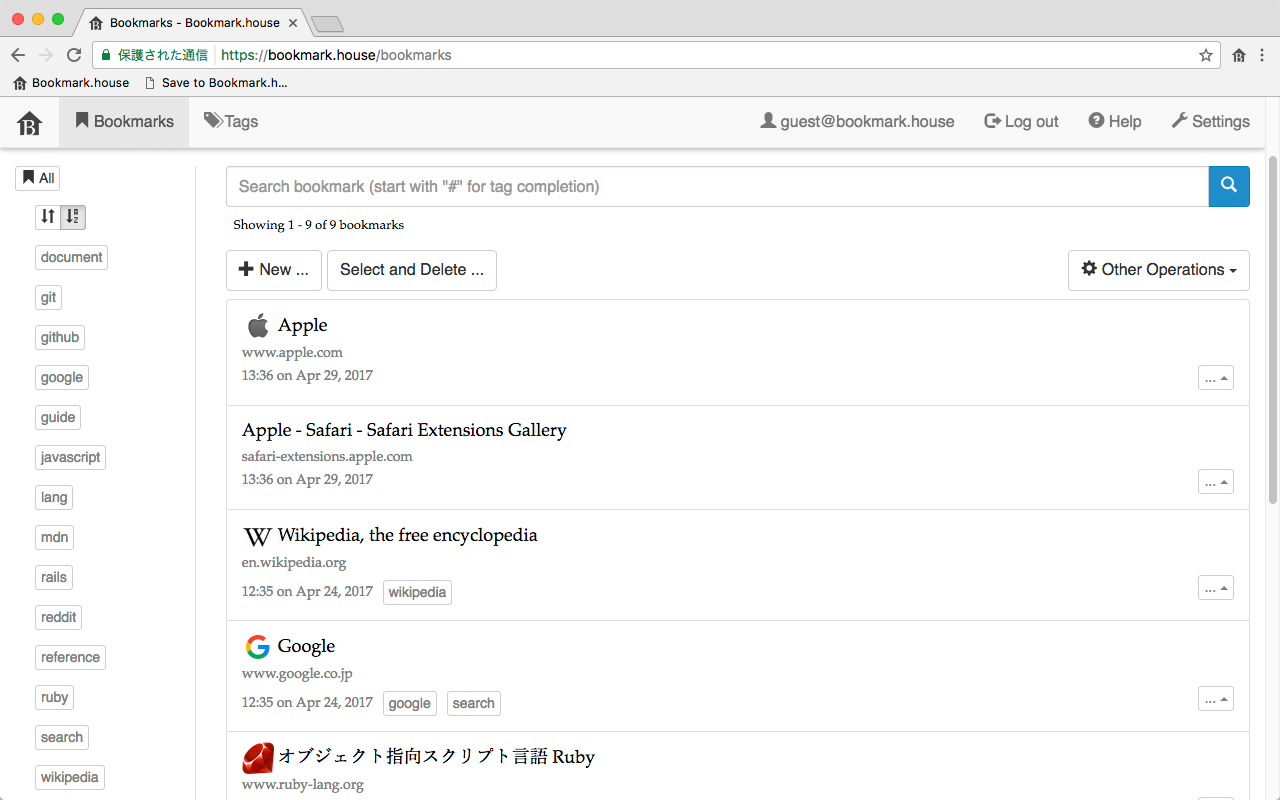Open options dropdown for Wikipedia bookmark
Viewport: 1280px width, 800px height.
coord(1216,587)
